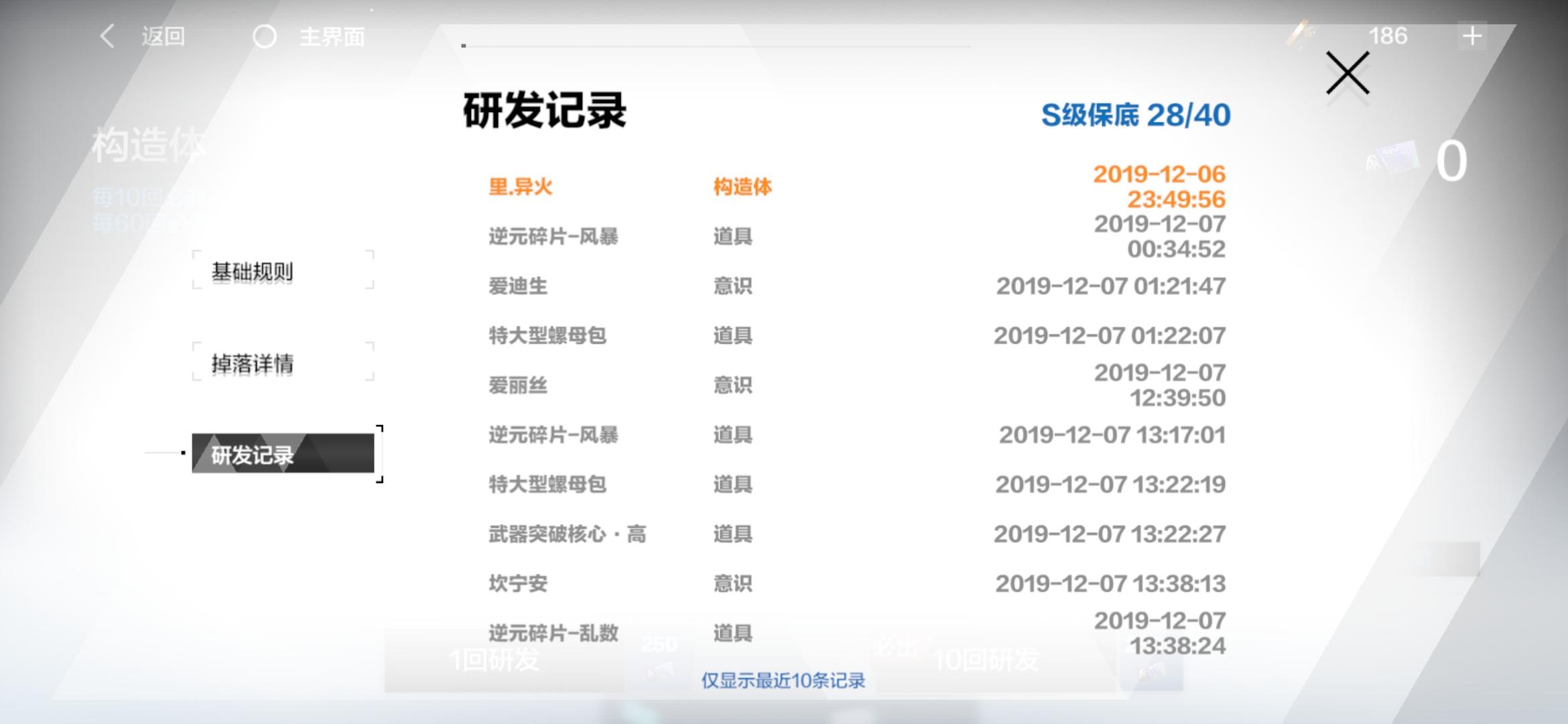1568x724 pixels.
Task: Select the 逆元碎片-乱数 record row
Action: (857, 633)
